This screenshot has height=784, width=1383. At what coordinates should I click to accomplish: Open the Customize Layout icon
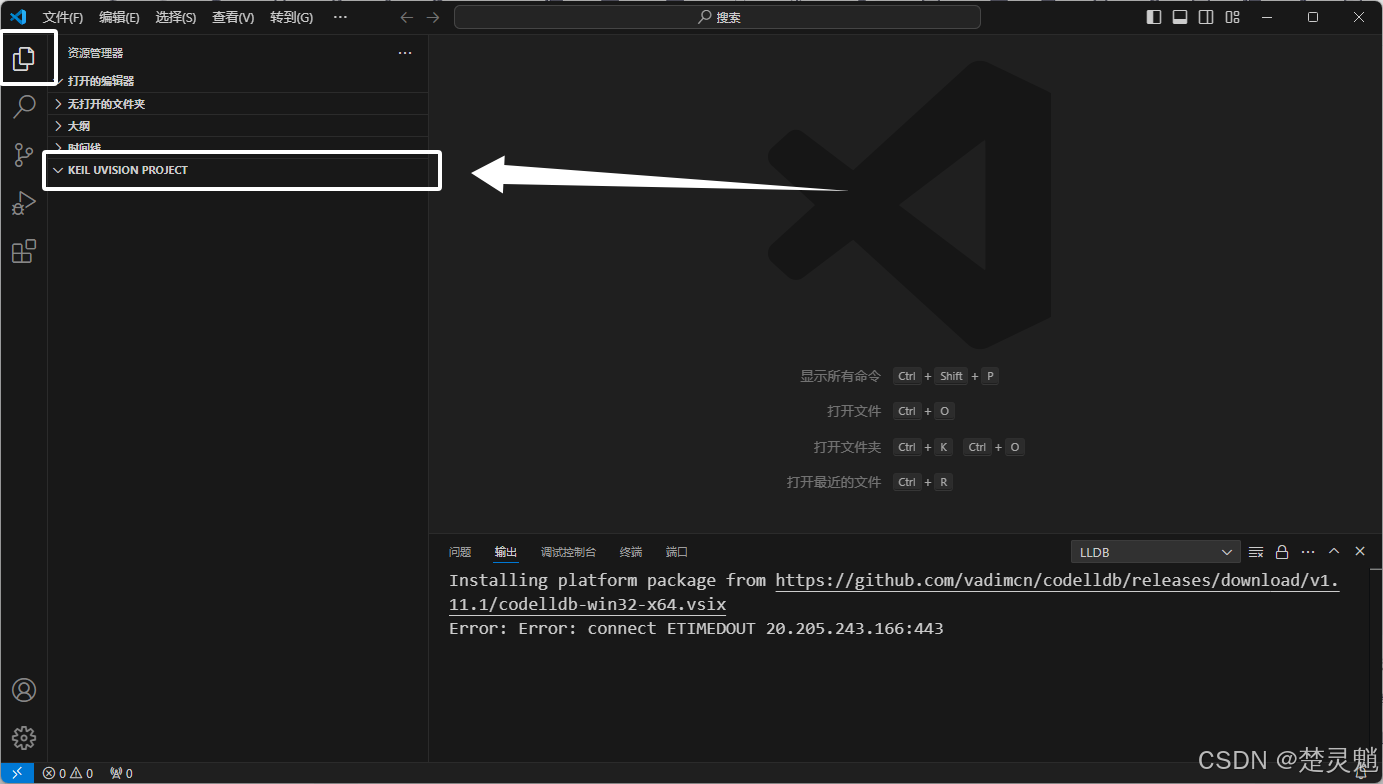1233,17
